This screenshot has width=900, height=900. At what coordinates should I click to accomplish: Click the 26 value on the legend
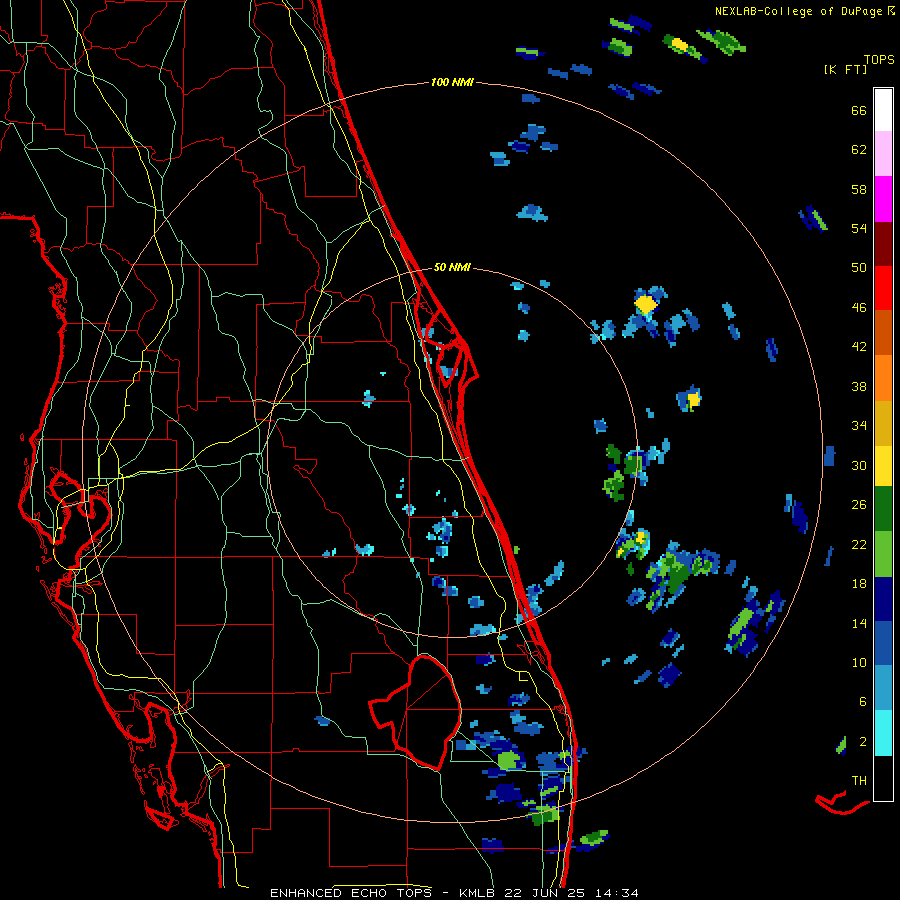(x=859, y=505)
